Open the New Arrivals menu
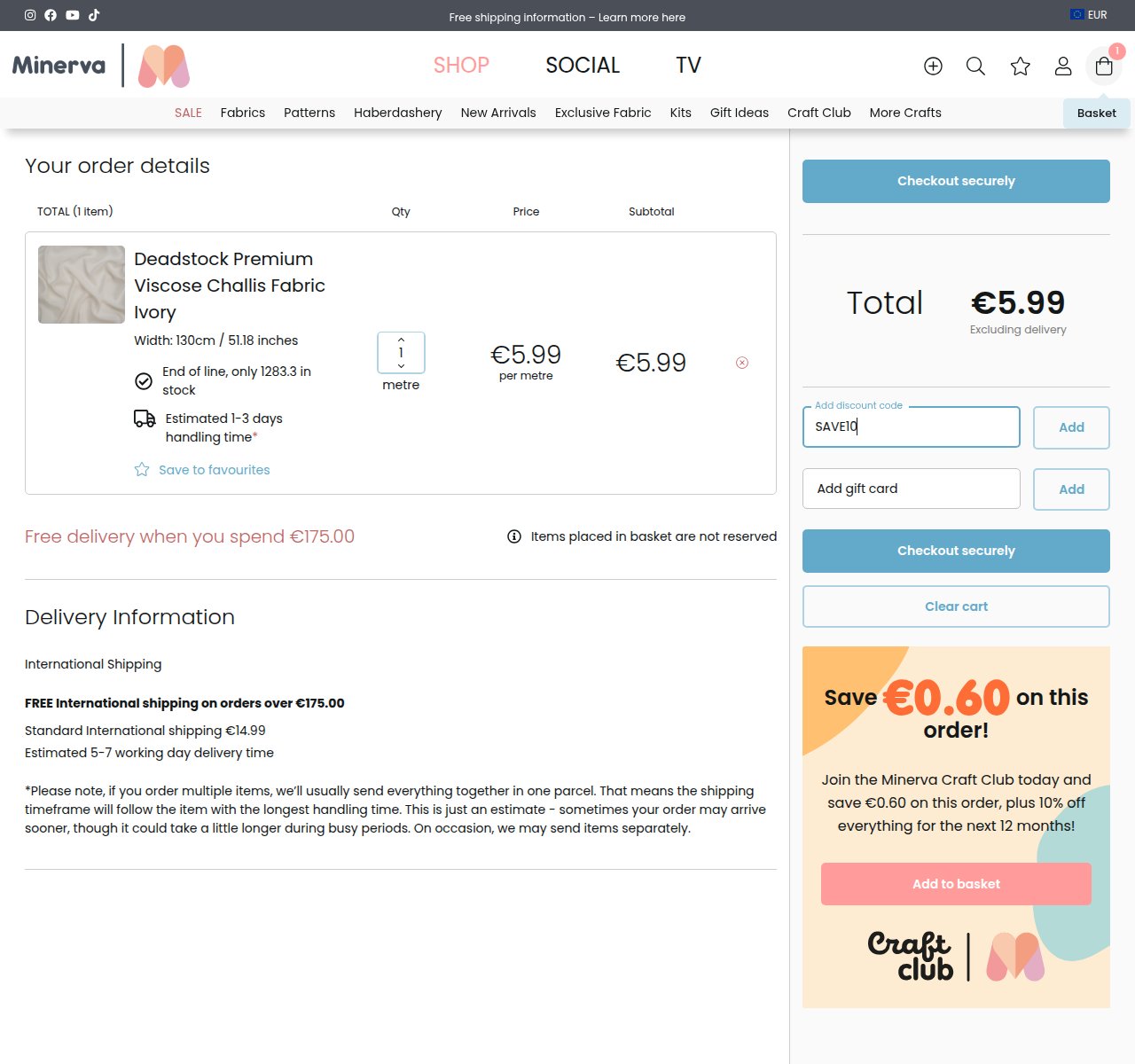Viewport: 1135px width, 1064px height. (498, 113)
